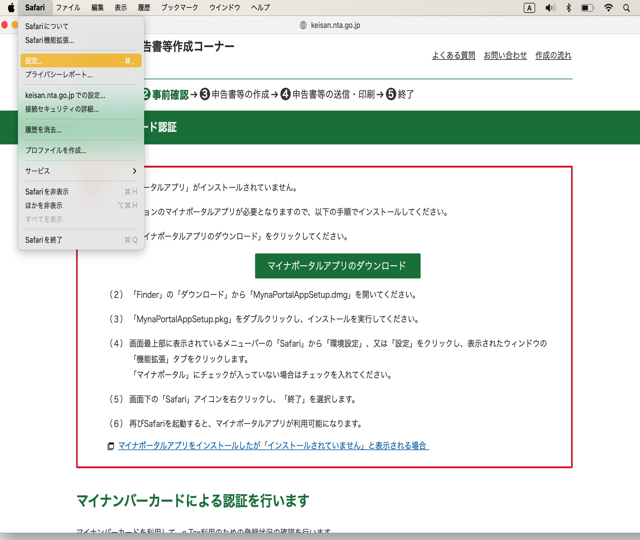The width and height of the screenshot is (640, 540).
Task: Open Spotlight search magnifier icon
Action: tap(628, 7)
